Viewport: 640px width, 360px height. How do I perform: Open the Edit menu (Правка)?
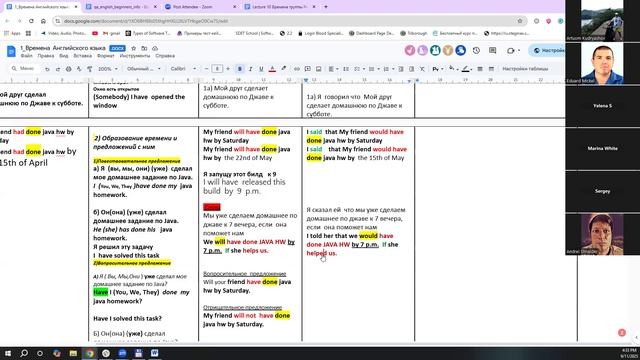pyautogui.click(x=46, y=56)
